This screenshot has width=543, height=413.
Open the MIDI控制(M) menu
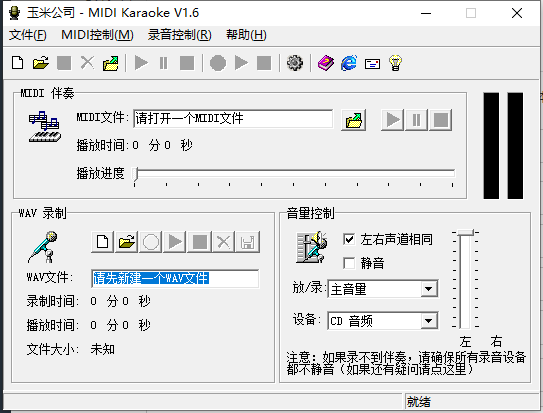pos(97,35)
